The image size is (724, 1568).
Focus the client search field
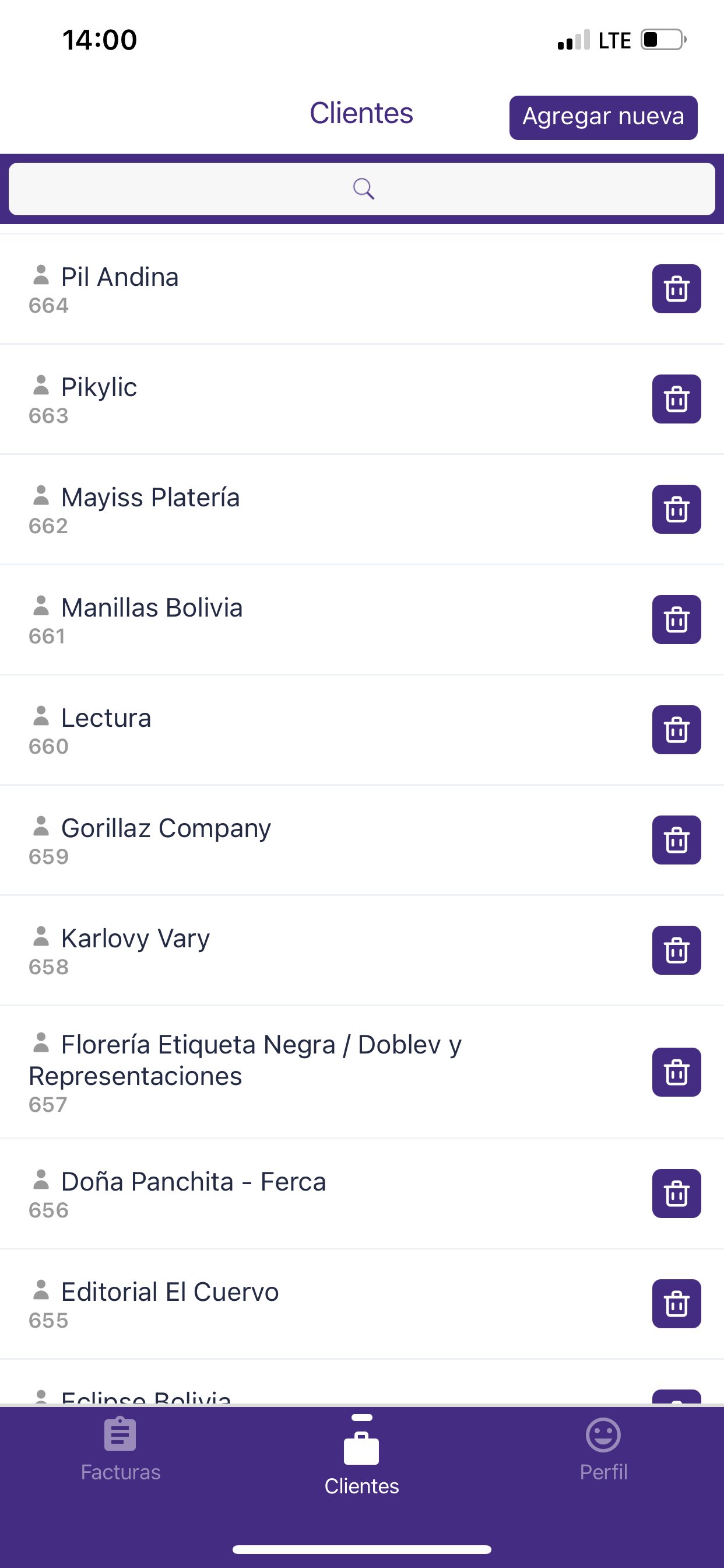coord(361,188)
